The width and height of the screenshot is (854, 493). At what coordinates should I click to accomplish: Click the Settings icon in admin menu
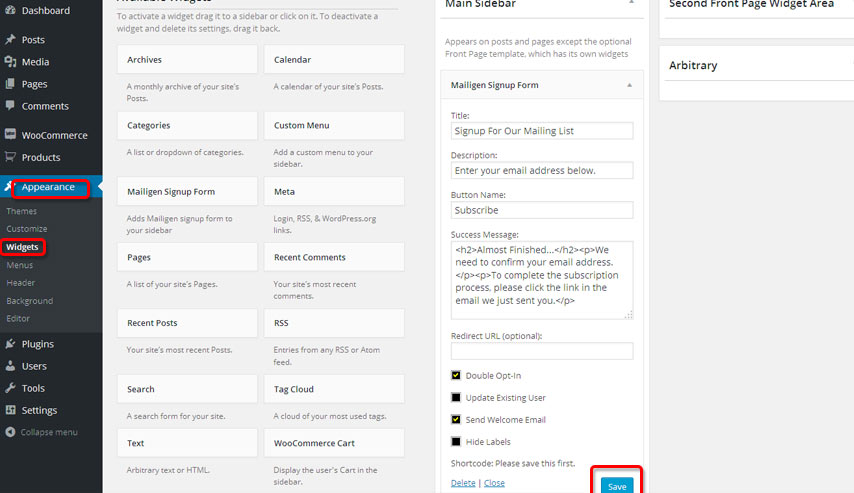coord(10,410)
